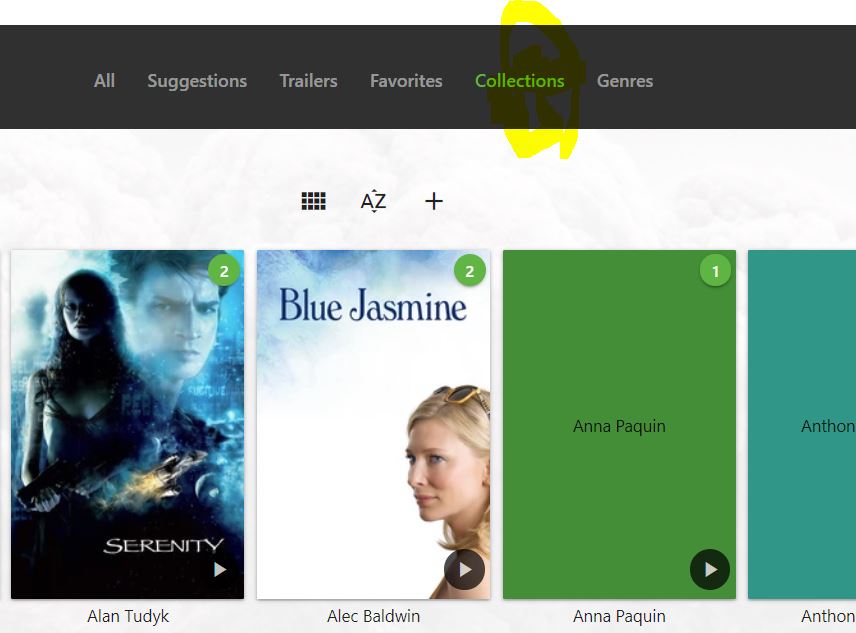Switch to the Genres tab

click(x=625, y=81)
